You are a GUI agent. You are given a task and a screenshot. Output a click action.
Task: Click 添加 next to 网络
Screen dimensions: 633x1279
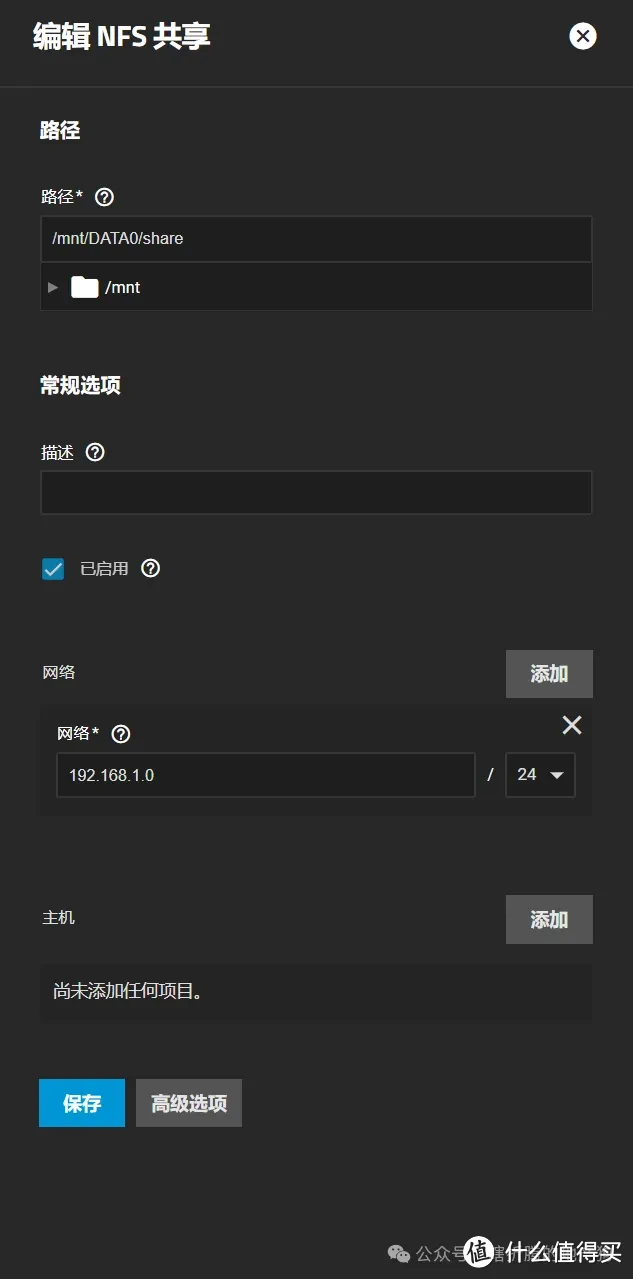548,673
